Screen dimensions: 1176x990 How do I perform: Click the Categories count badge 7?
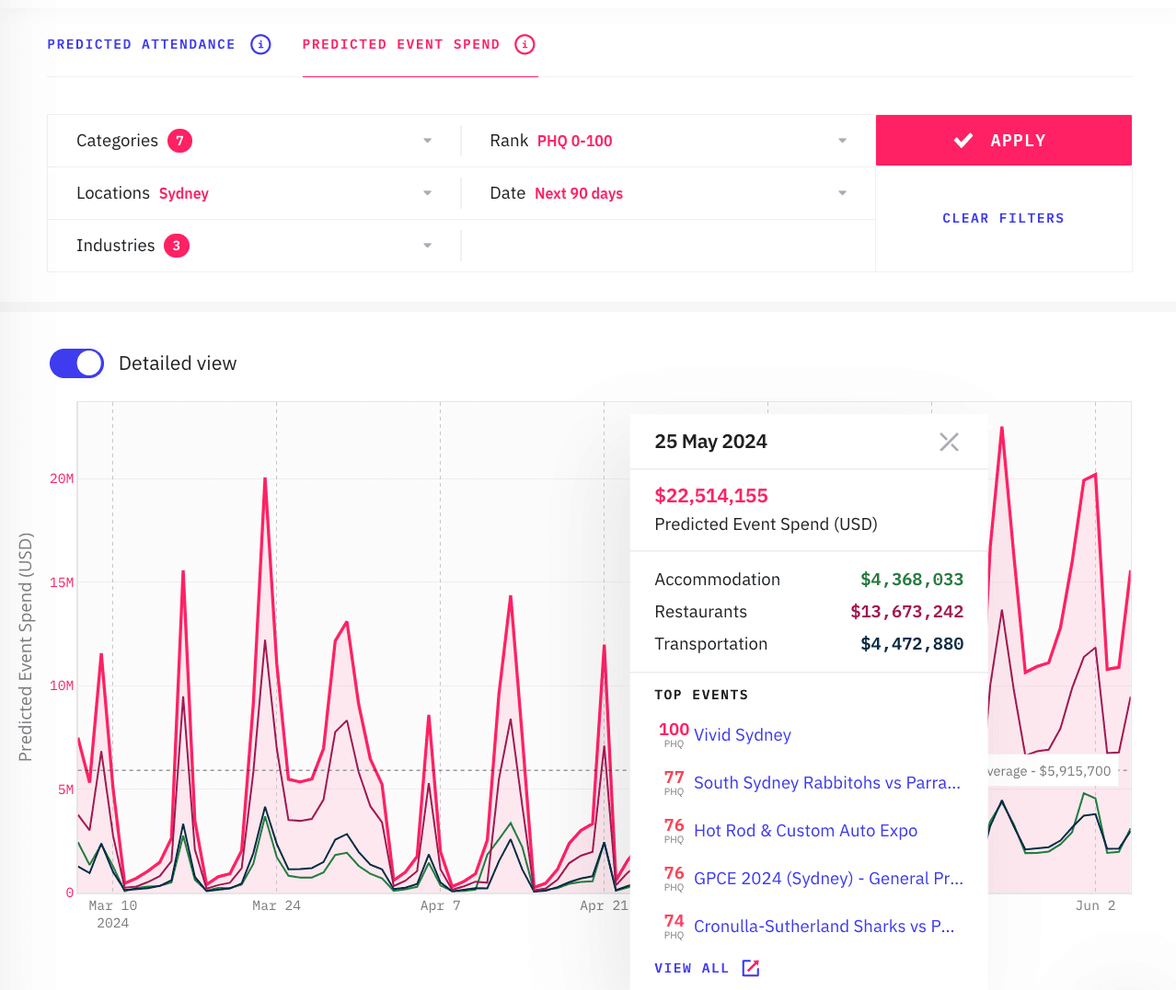click(x=180, y=141)
